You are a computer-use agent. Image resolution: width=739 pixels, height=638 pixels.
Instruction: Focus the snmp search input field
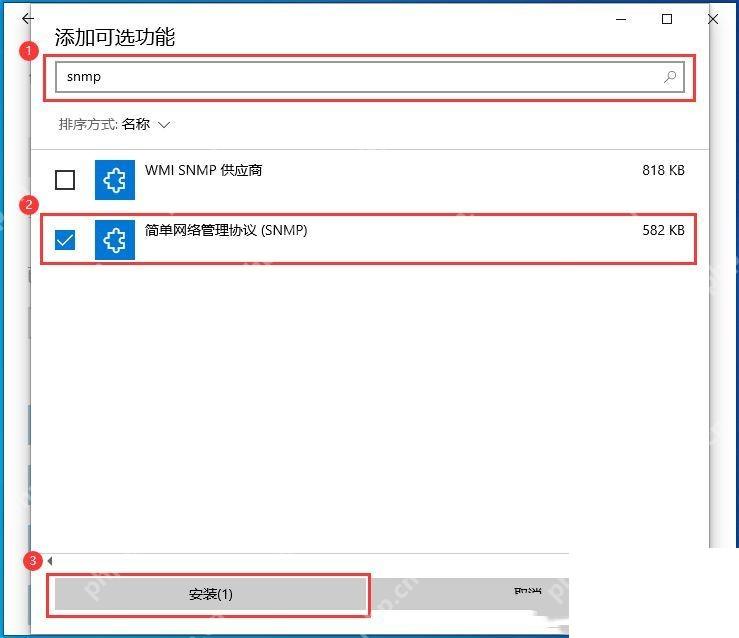(x=370, y=77)
